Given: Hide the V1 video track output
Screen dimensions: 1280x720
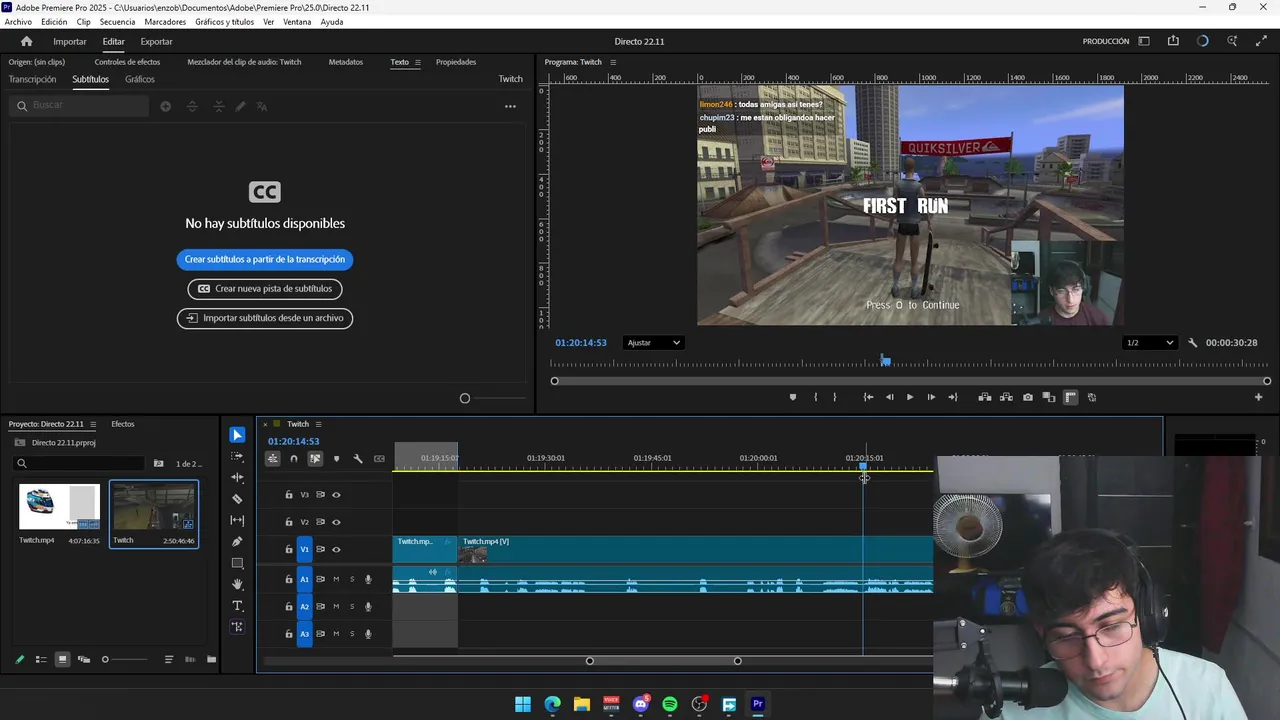Looking at the screenshot, I should [336, 549].
